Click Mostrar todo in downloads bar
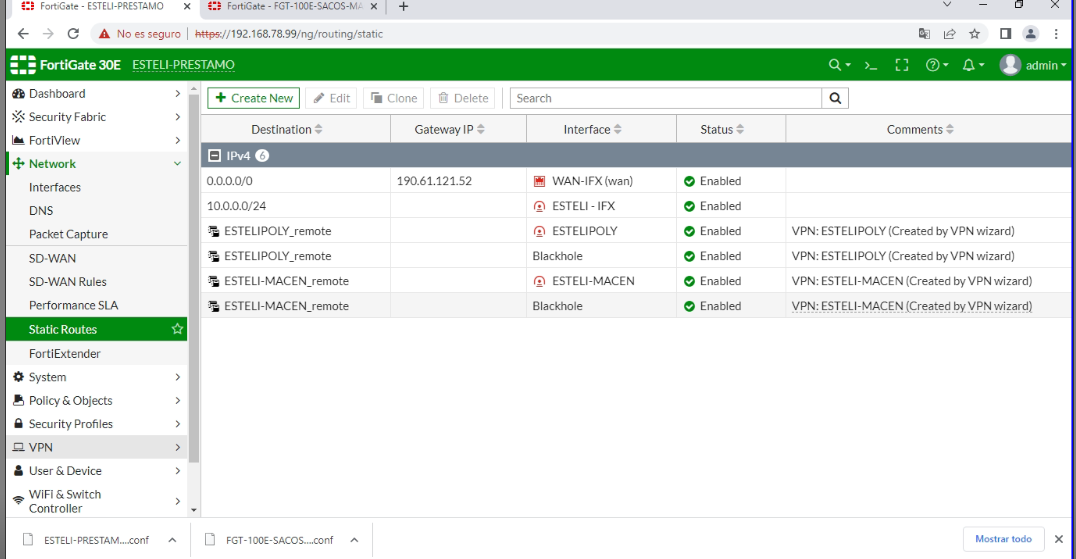 pos(1003,539)
